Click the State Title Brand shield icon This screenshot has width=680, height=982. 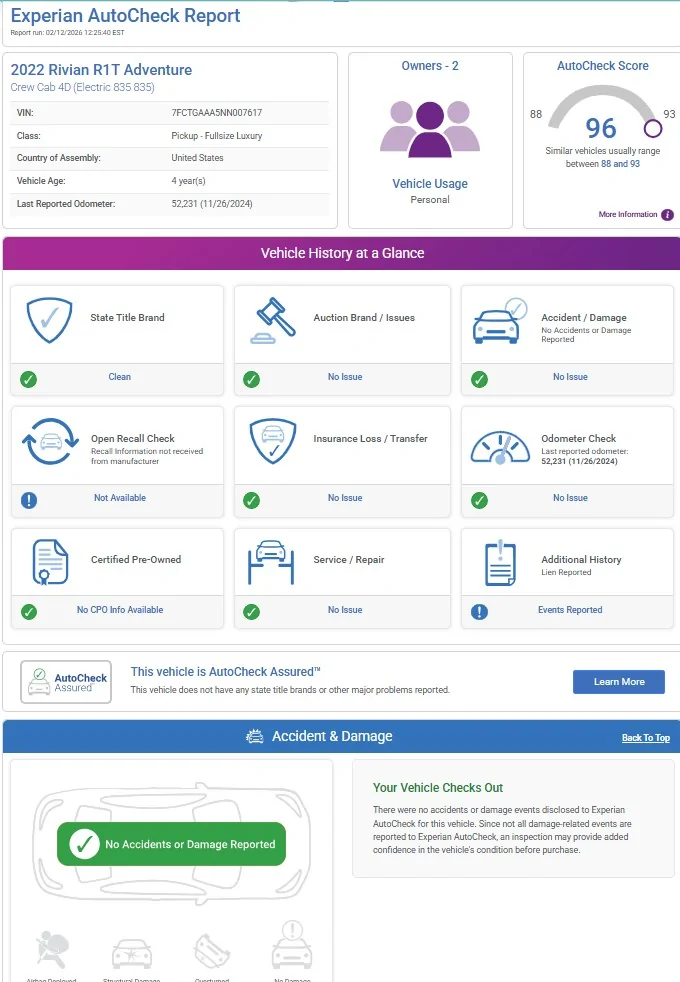pos(49,320)
